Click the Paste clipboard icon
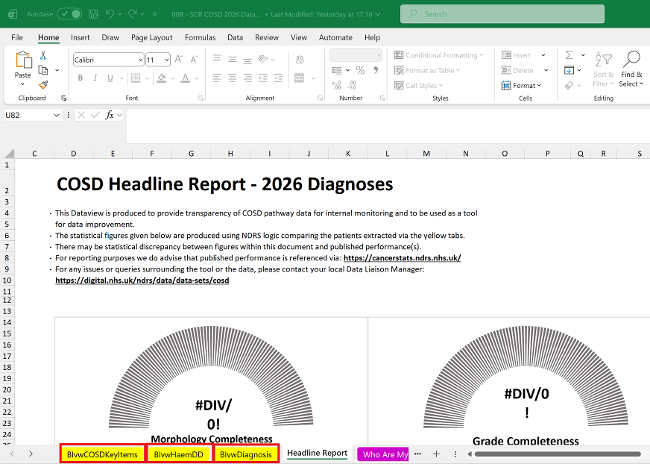Screen dimensions: 650x464 (23, 60)
